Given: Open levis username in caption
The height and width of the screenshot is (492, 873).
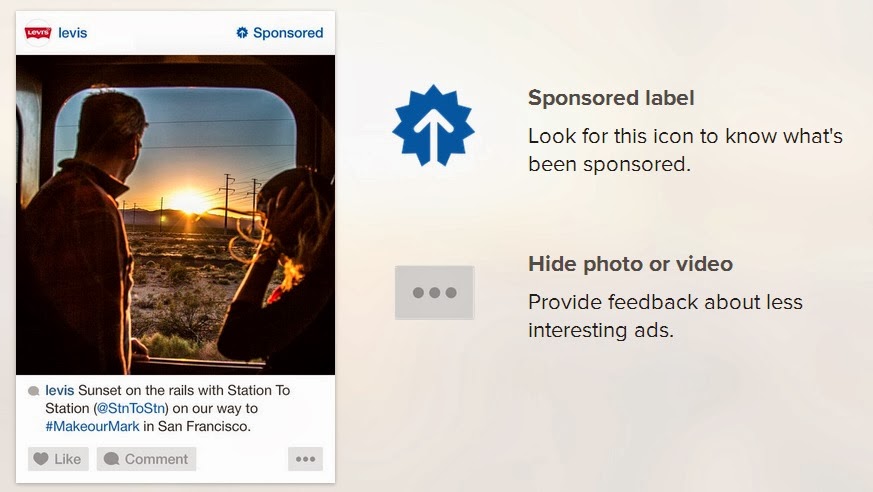Looking at the screenshot, I should coord(60,390).
